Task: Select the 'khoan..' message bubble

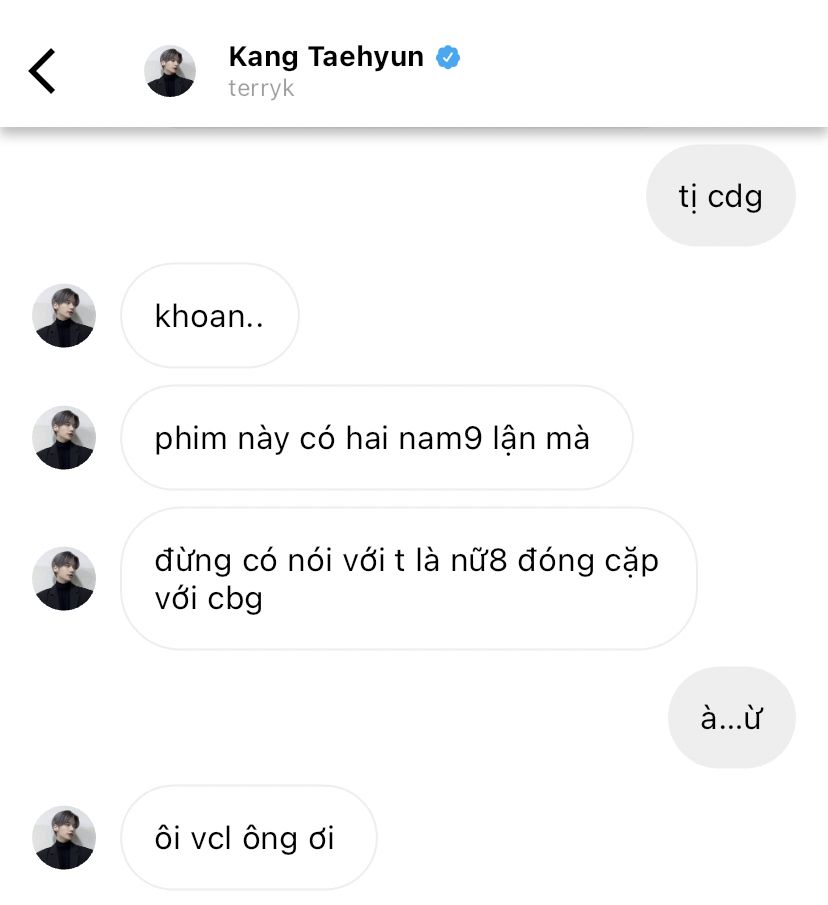Action: (210, 316)
